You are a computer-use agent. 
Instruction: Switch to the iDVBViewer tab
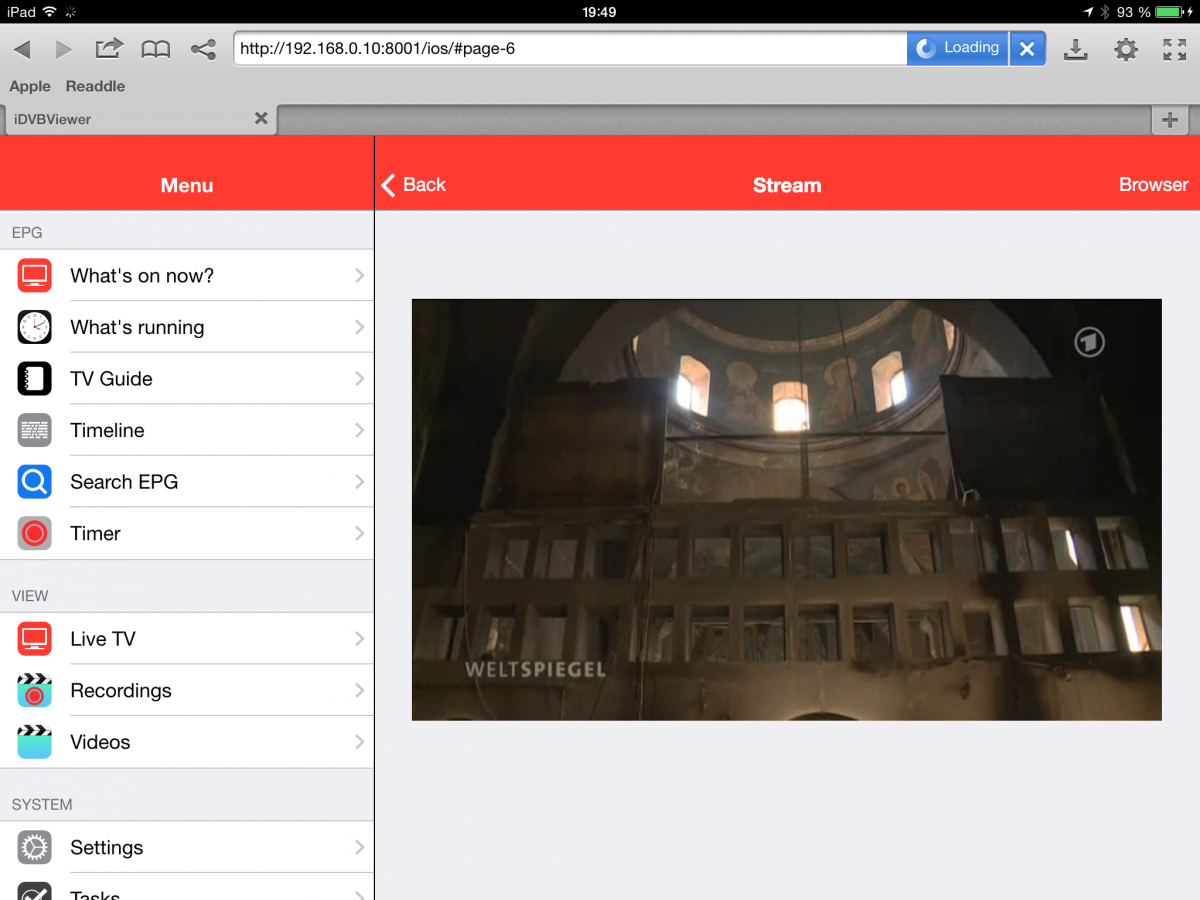pyautogui.click(x=130, y=119)
